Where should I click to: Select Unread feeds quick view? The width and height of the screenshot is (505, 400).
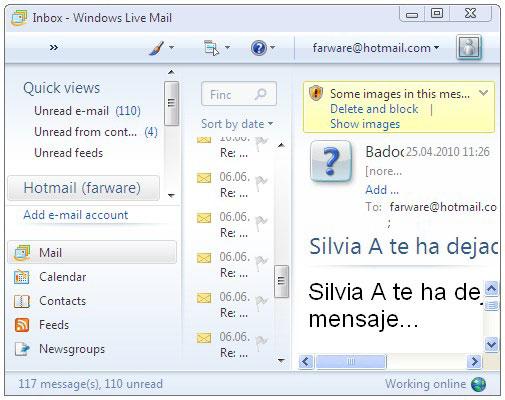click(69, 153)
